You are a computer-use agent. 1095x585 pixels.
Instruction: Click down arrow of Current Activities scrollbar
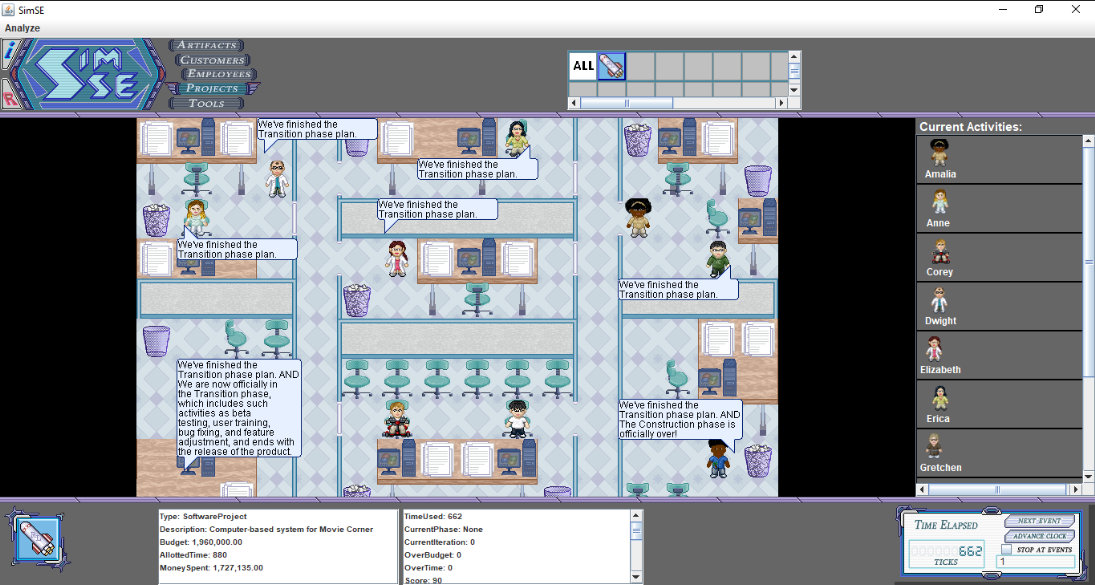tap(1088, 475)
